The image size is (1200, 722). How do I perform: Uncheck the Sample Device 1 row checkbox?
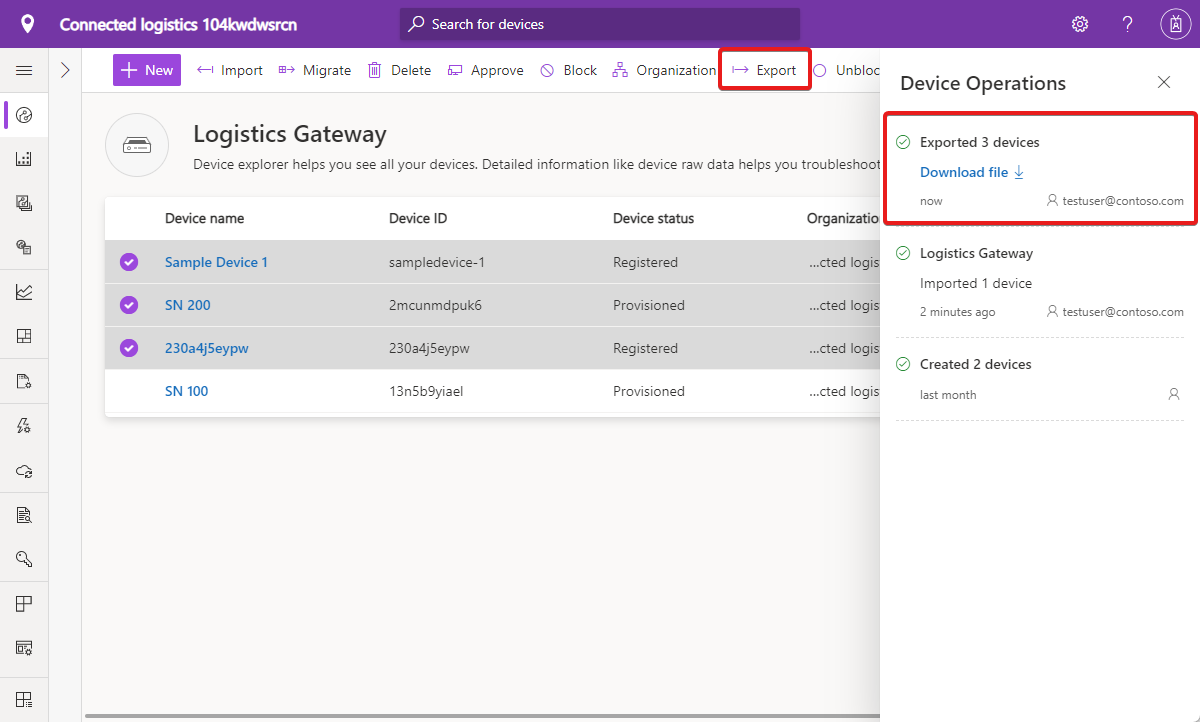[129, 262]
